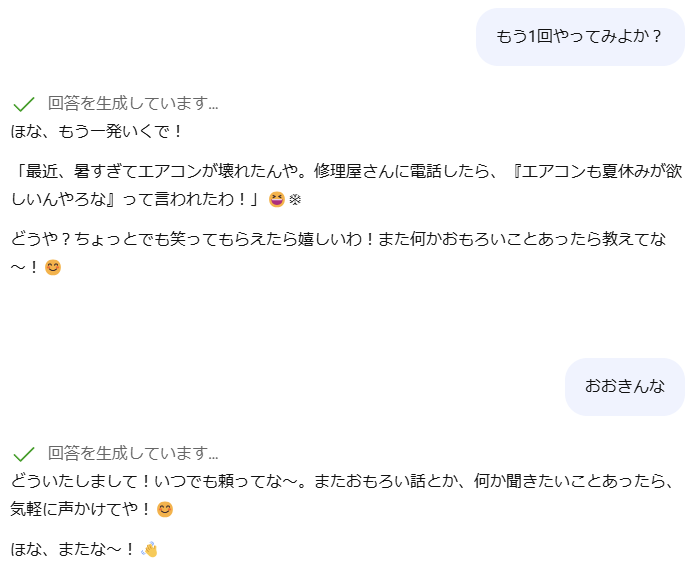Click the text 気軽に声かけてや！
Viewport: 694px width, 569px height.
(80, 509)
